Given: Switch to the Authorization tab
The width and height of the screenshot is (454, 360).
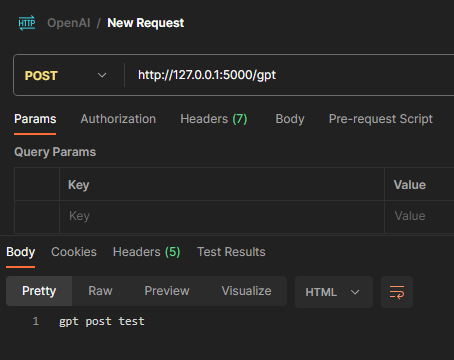Looking at the screenshot, I should point(118,119).
